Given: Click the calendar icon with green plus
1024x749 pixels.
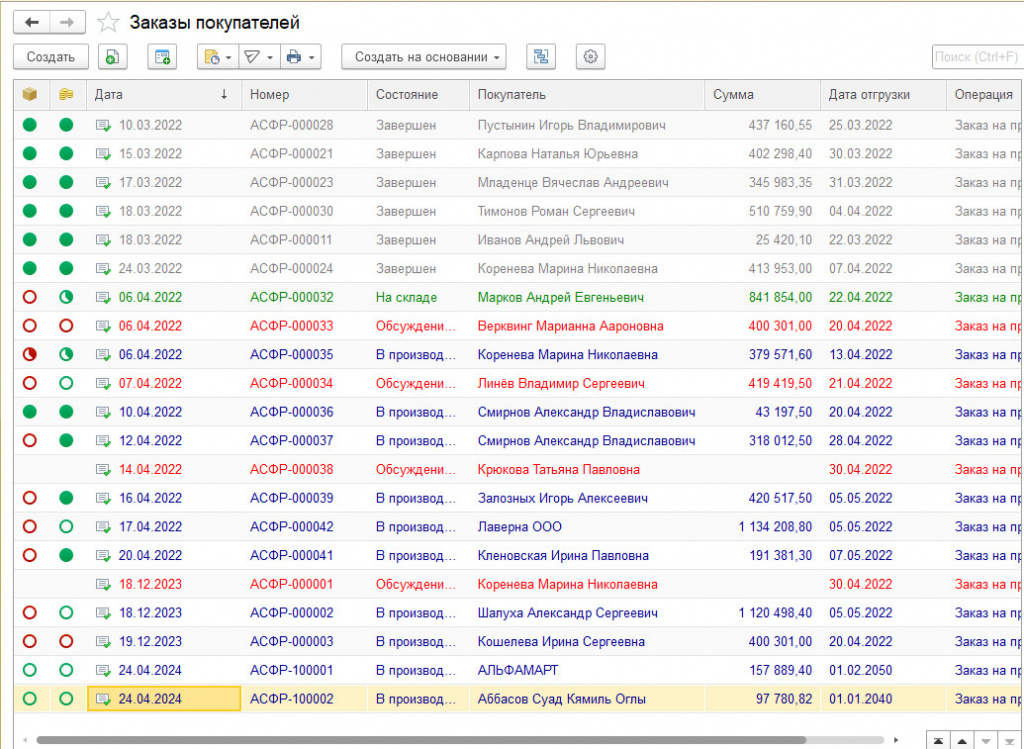Looking at the screenshot, I should tap(162, 57).
